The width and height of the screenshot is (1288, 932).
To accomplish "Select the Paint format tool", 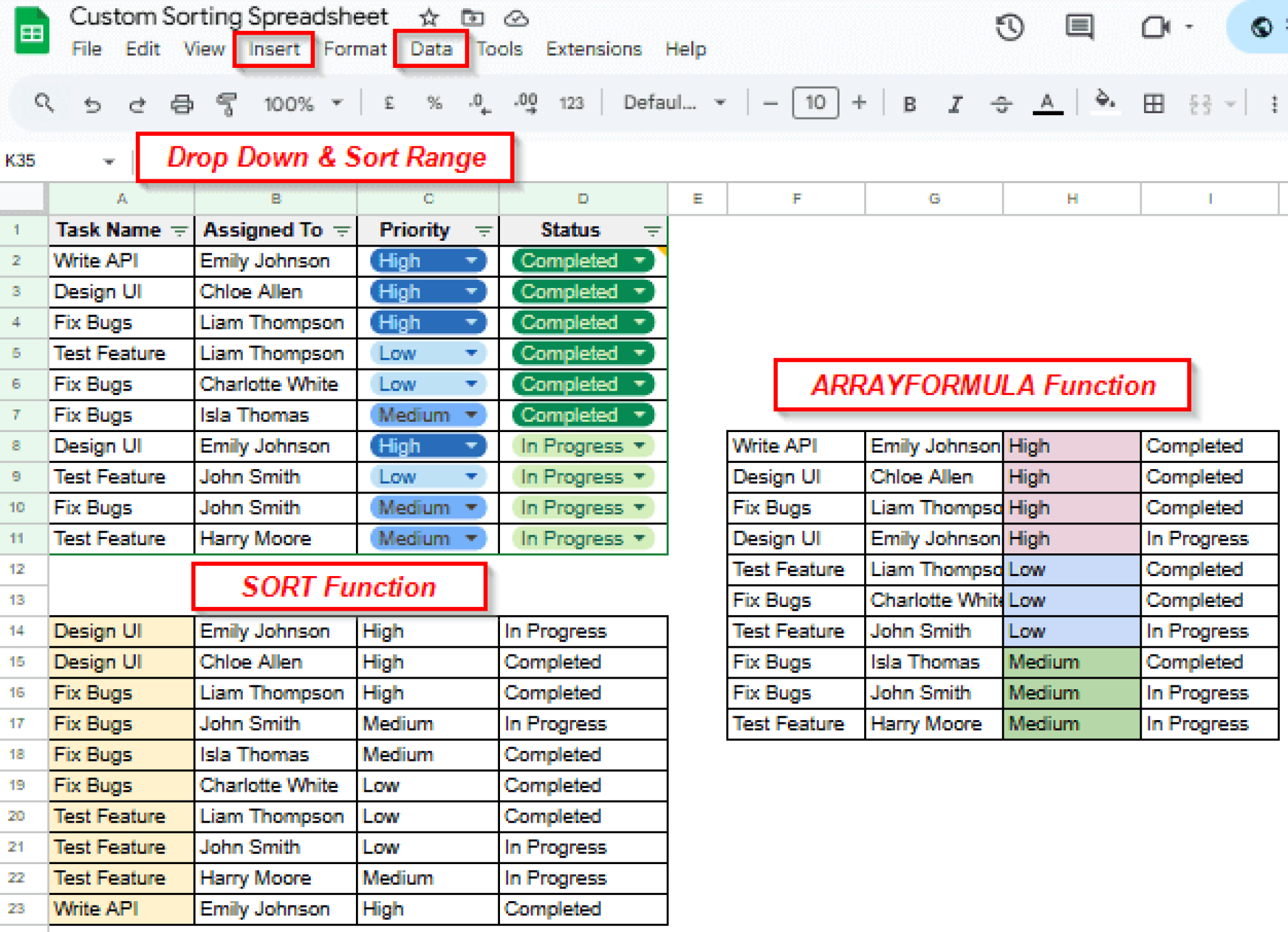I will 226,104.
